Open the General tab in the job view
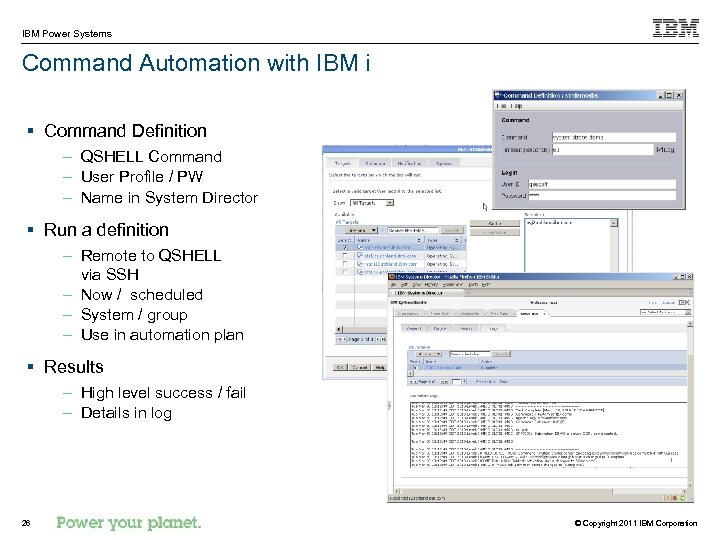 click(414, 328)
